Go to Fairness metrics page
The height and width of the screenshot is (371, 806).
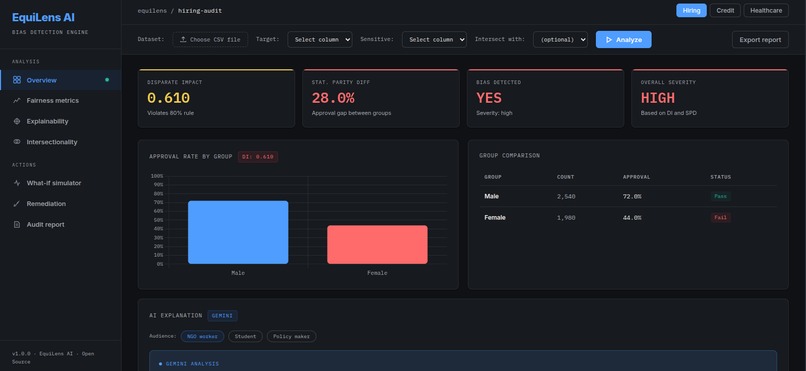click(61, 101)
